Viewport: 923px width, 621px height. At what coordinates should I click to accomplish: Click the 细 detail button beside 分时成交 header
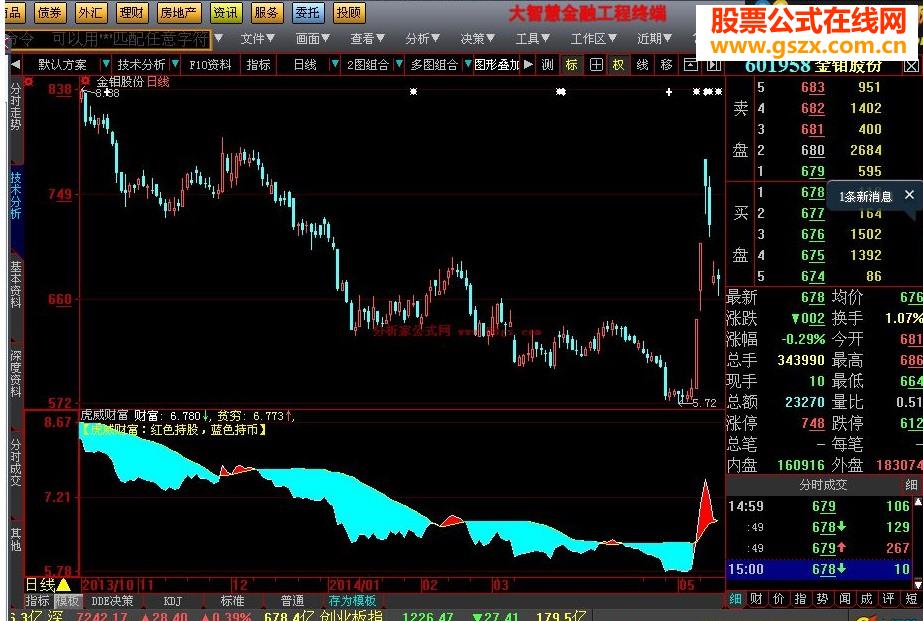(911, 485)
